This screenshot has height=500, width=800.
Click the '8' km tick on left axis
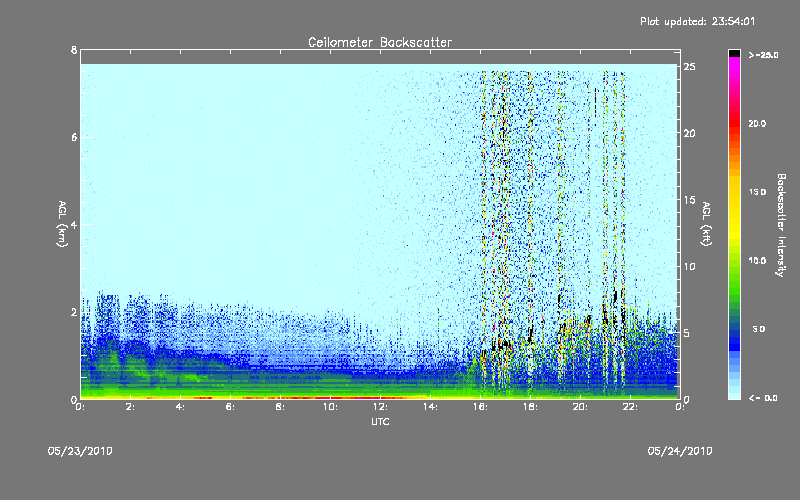pos(74,50)
